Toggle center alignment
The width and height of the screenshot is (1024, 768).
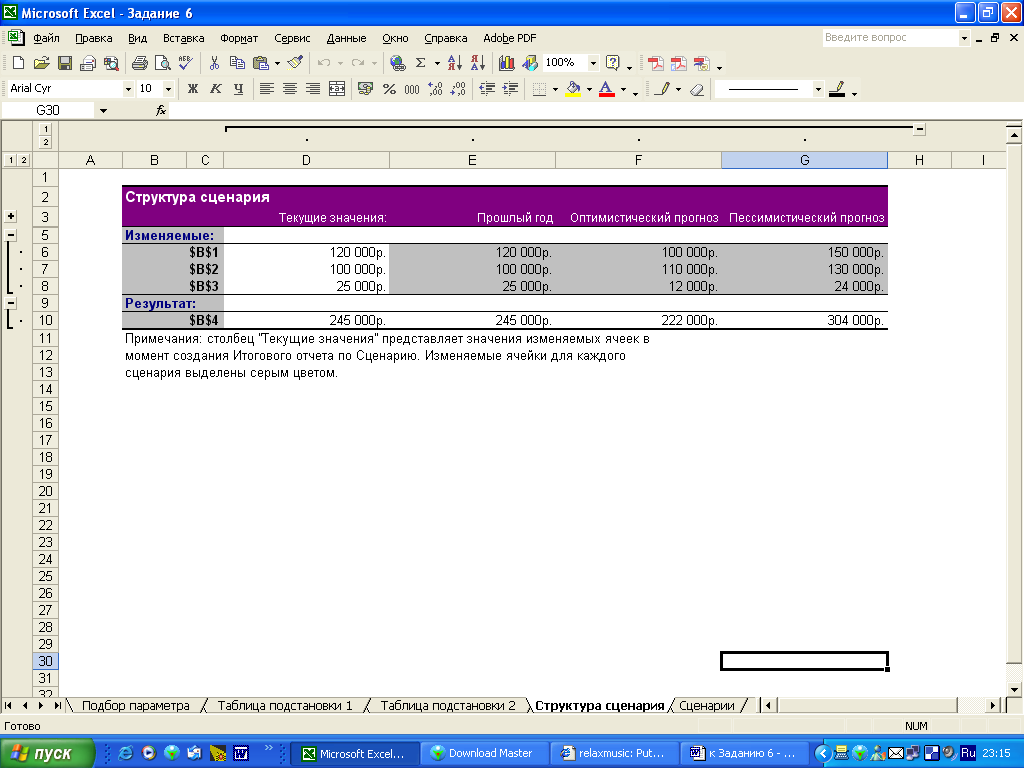tap(290, 89)
